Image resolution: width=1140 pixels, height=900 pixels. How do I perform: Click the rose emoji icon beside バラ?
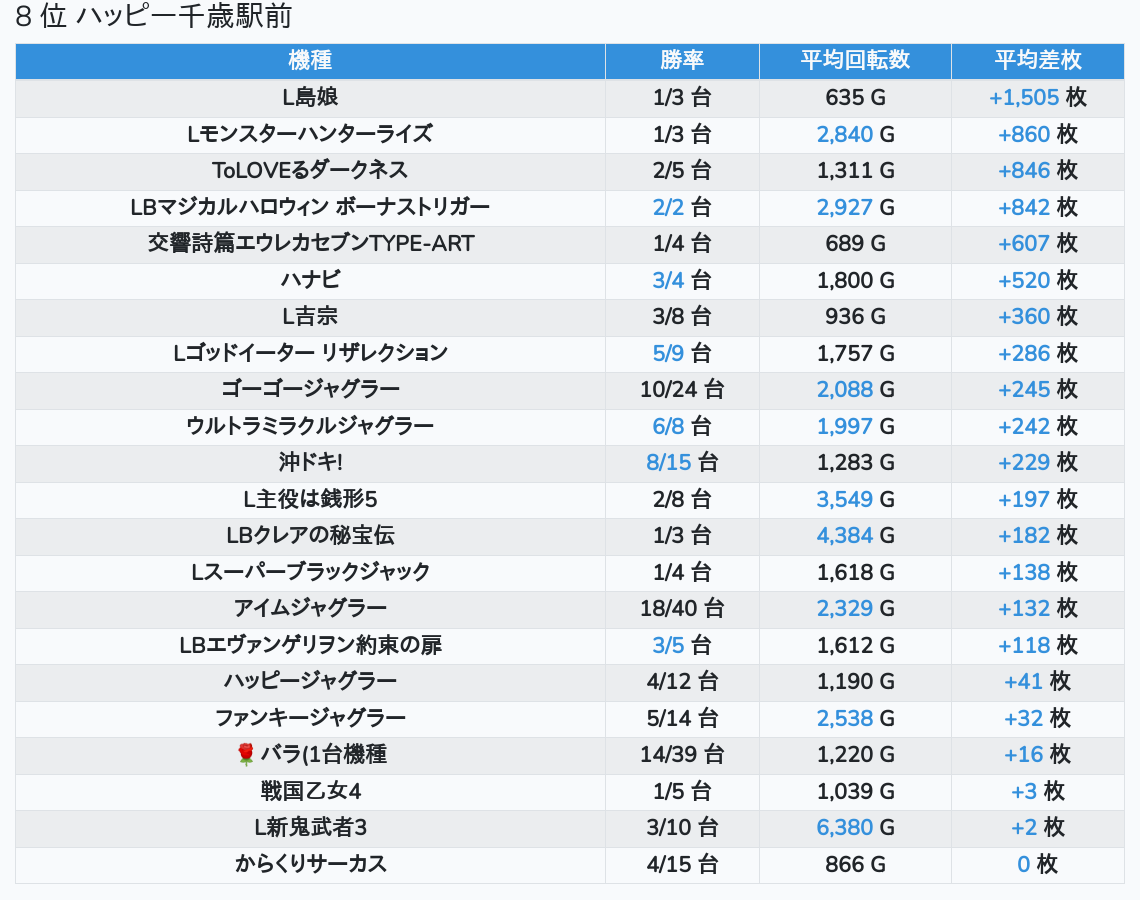(x=246, y=755)
